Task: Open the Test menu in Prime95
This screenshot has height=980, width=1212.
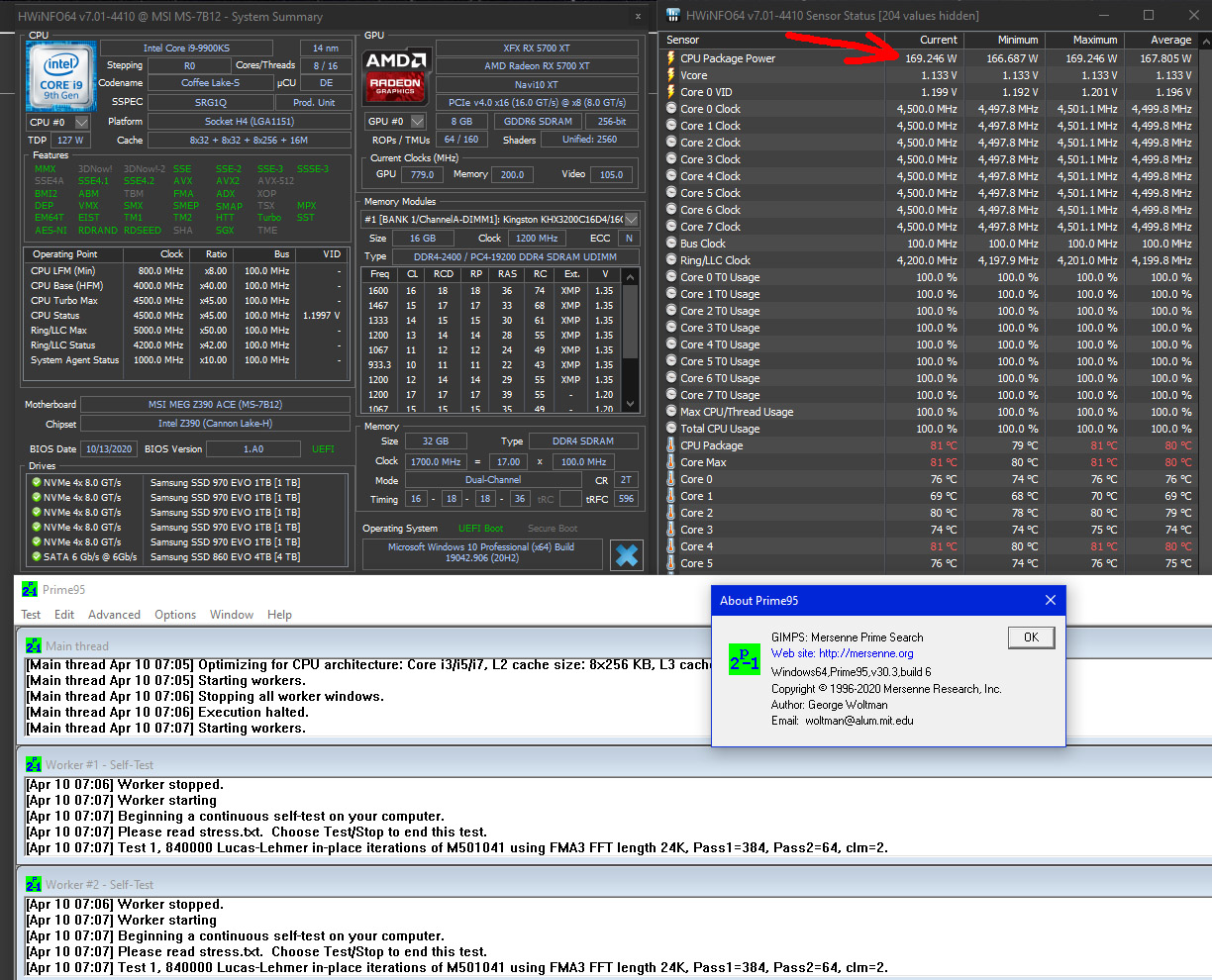Action: [32, 615]
